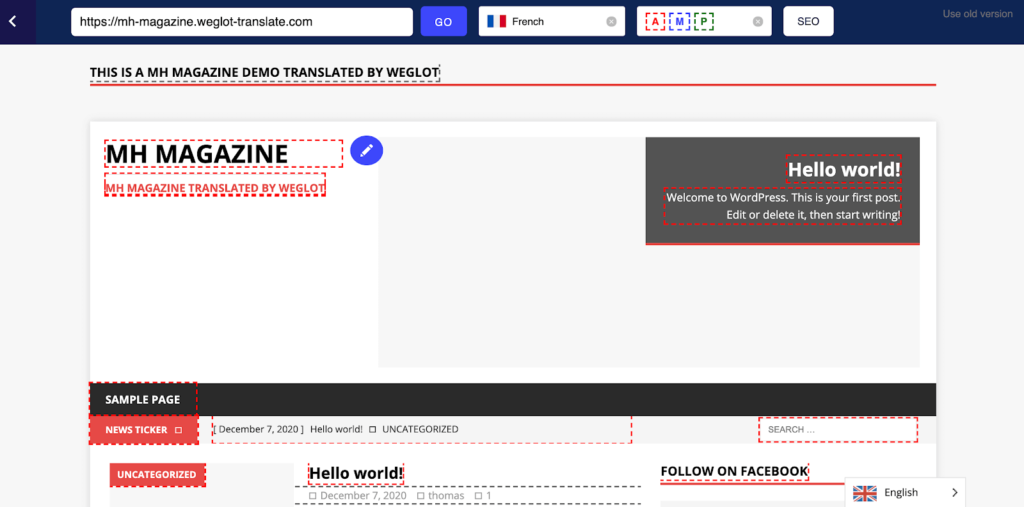This screenshot has height=507, width=1024.
Task: Click the UK flag icon
Action: 865,493
